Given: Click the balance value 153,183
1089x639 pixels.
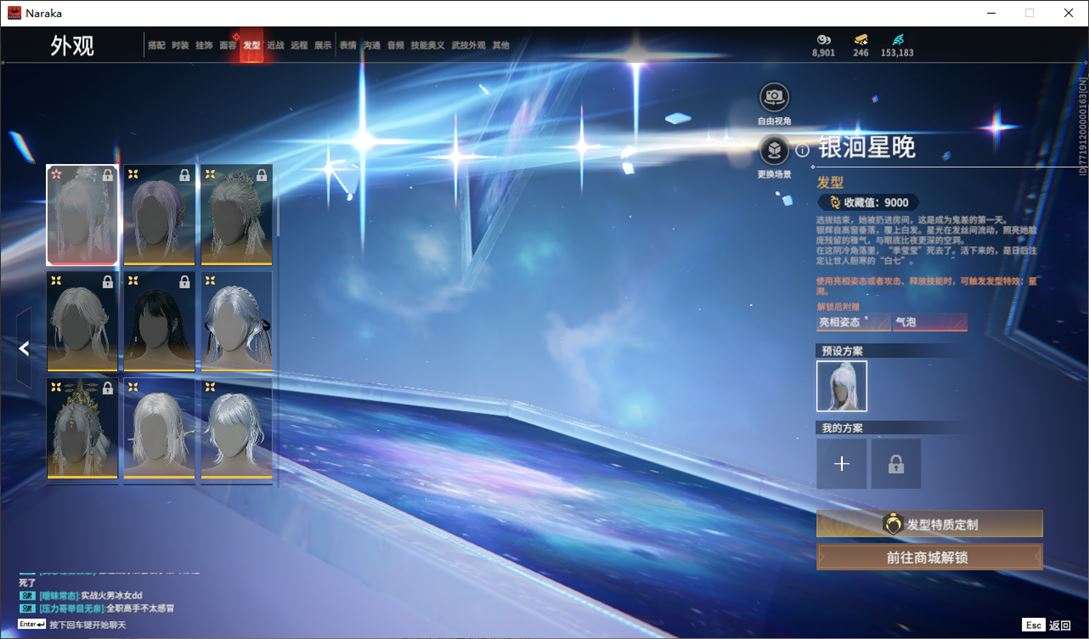Looking at the screenshot, I should click(897, 53).
